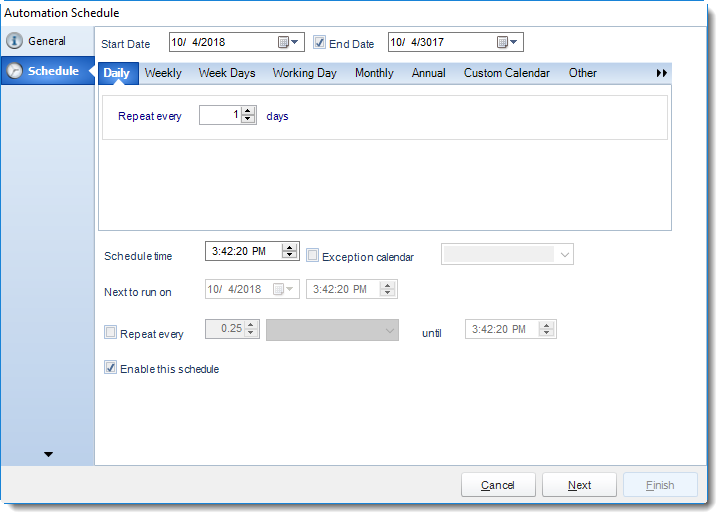723x519 pixels.
Task: Switch to the Monthly tab
Action: 374,73
